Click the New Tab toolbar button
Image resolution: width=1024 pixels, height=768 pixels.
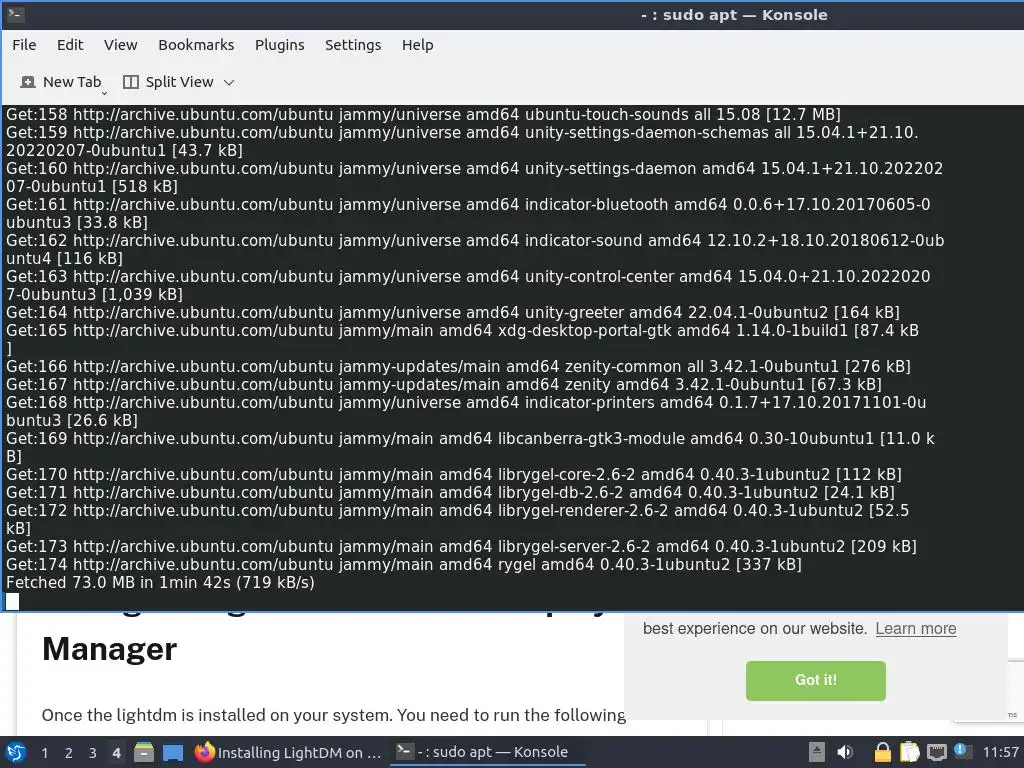61,82
